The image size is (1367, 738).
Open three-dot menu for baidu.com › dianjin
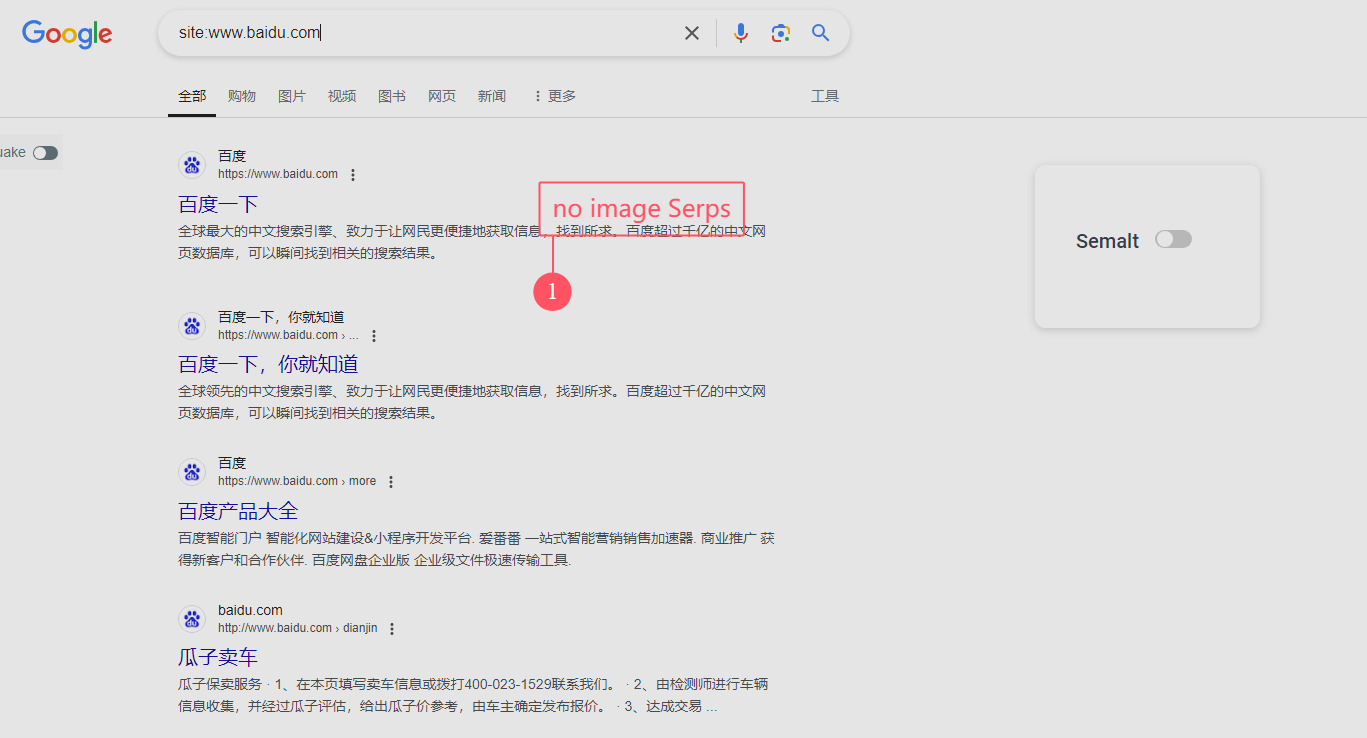pyautogui.click(x=392, y=629)
